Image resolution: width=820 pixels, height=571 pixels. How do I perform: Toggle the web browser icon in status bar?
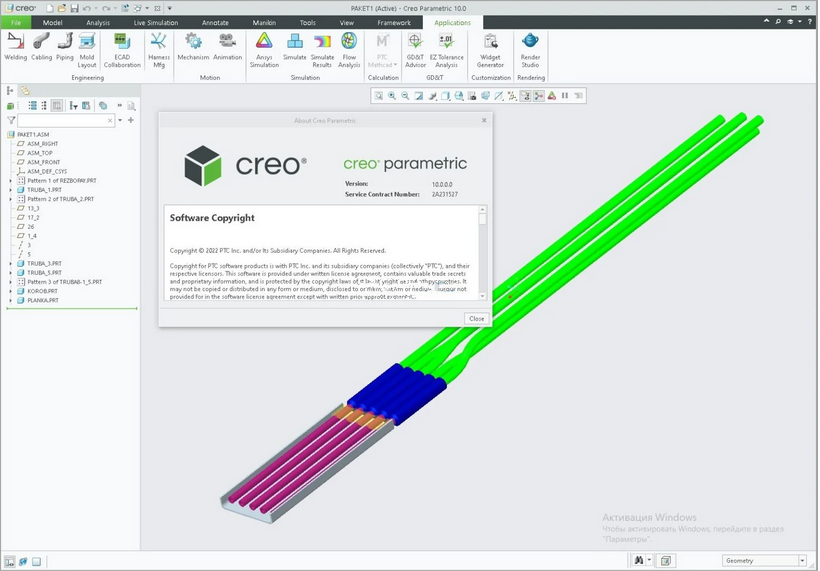tap(23, 561)
